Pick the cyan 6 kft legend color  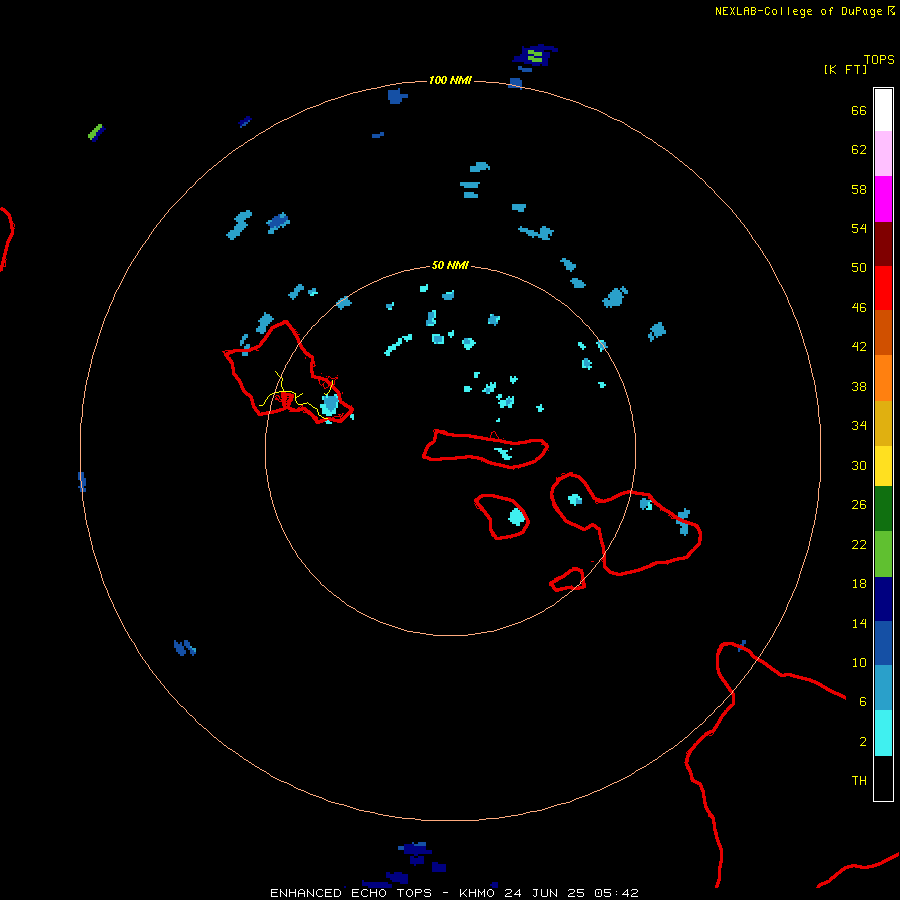pyautogui.click(x=883, y=733)
